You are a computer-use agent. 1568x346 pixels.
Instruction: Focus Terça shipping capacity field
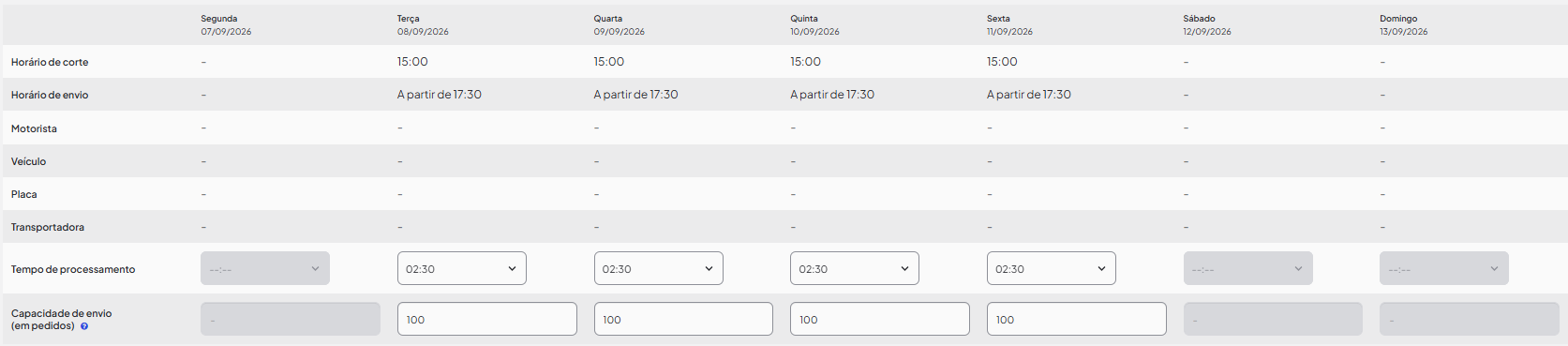point(487,319)
